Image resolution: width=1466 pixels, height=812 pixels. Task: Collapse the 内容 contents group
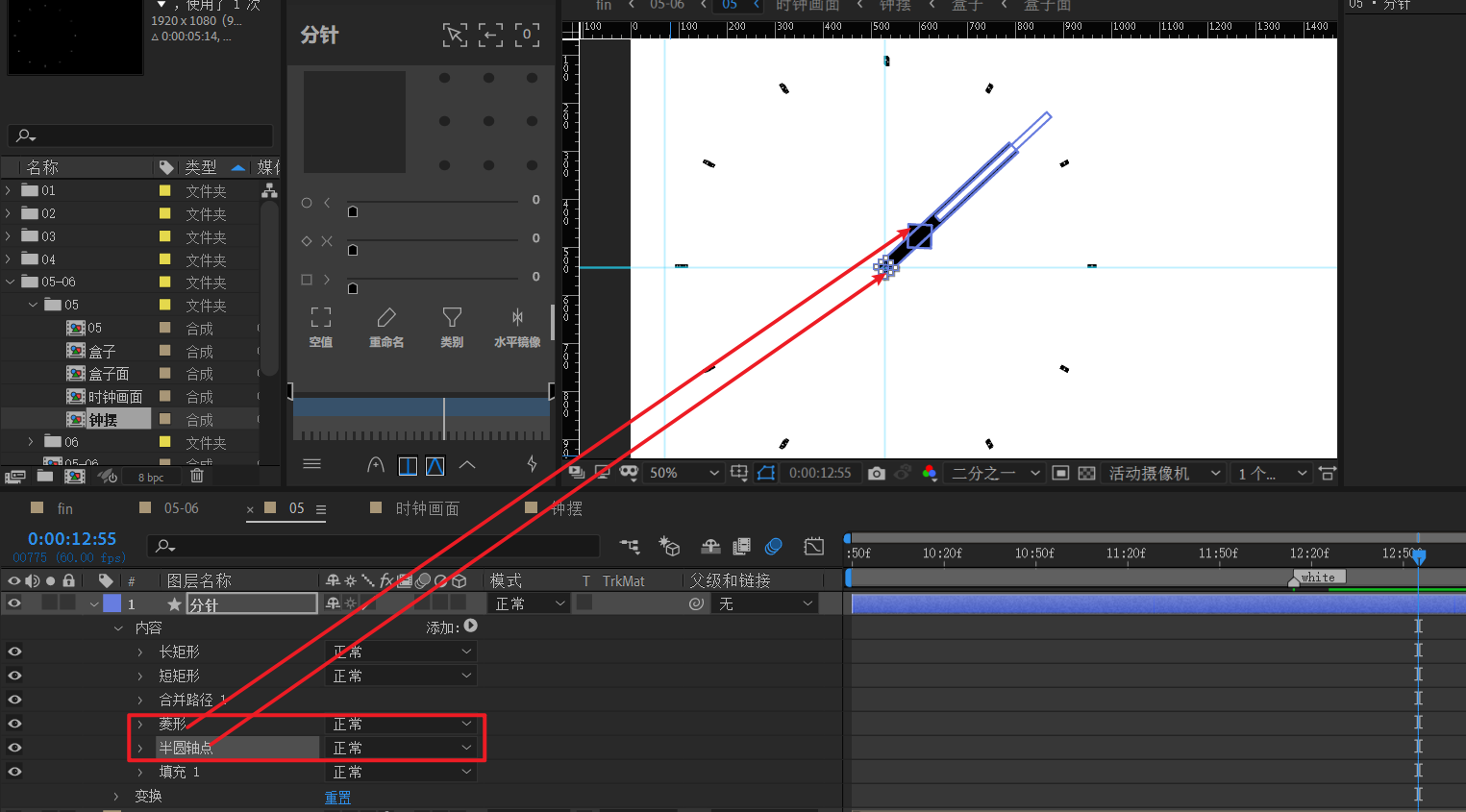point(118,628)
